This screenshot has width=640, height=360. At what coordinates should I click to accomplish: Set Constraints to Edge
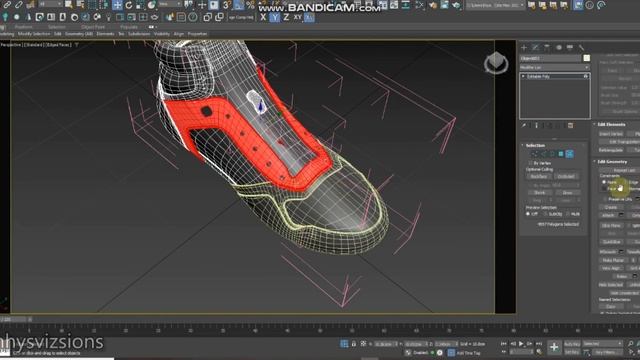click(x=626, y=182)
